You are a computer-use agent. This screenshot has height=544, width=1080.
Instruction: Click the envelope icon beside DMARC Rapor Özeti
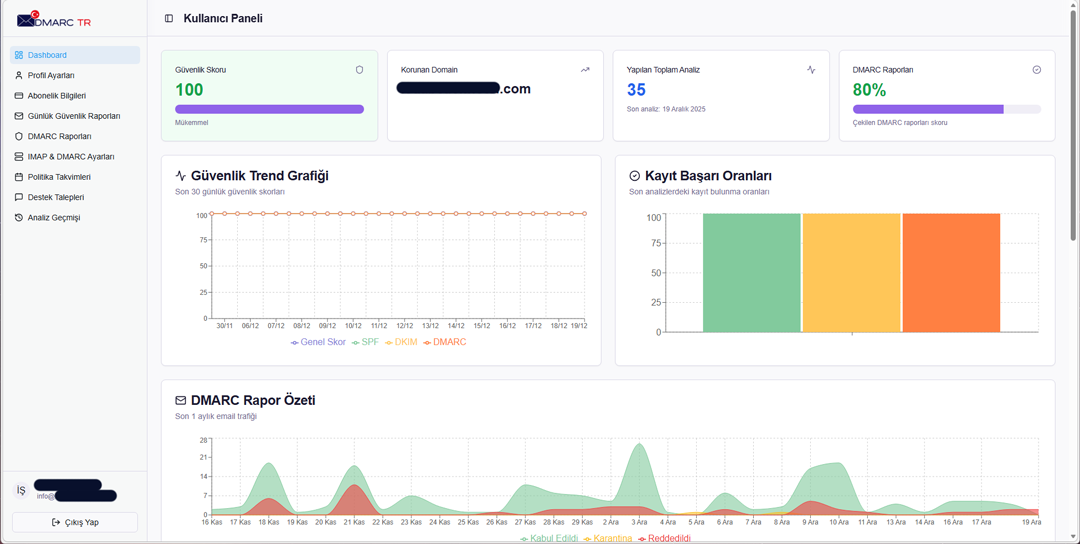click(x=181, y=401)
